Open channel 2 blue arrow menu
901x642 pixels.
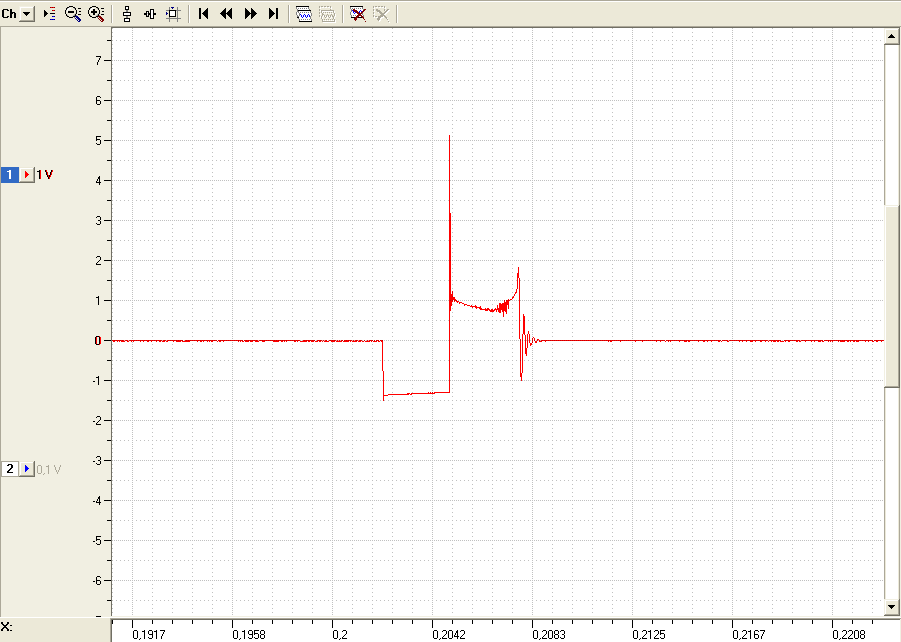[x=26, y=469]
